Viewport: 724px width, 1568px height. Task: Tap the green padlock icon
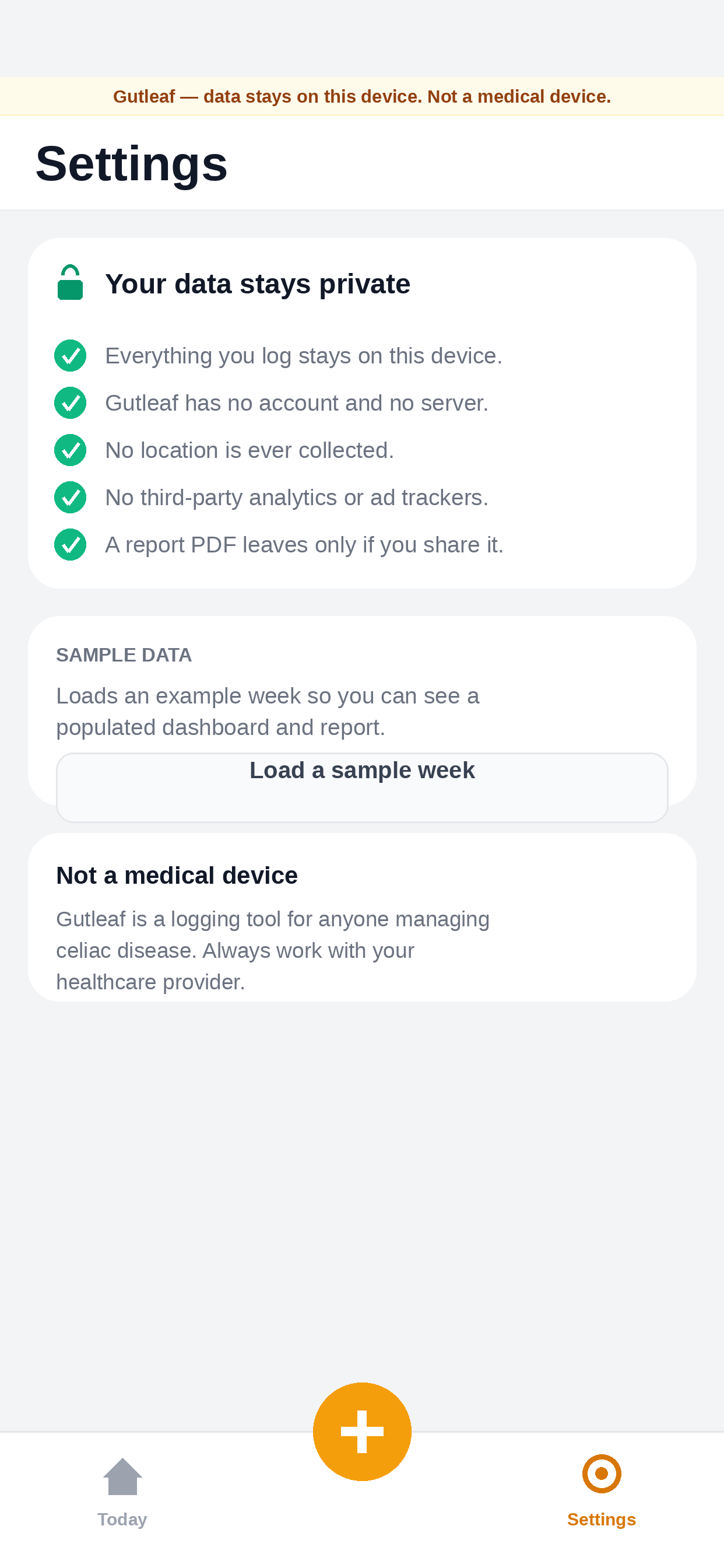tap(70, 282)
